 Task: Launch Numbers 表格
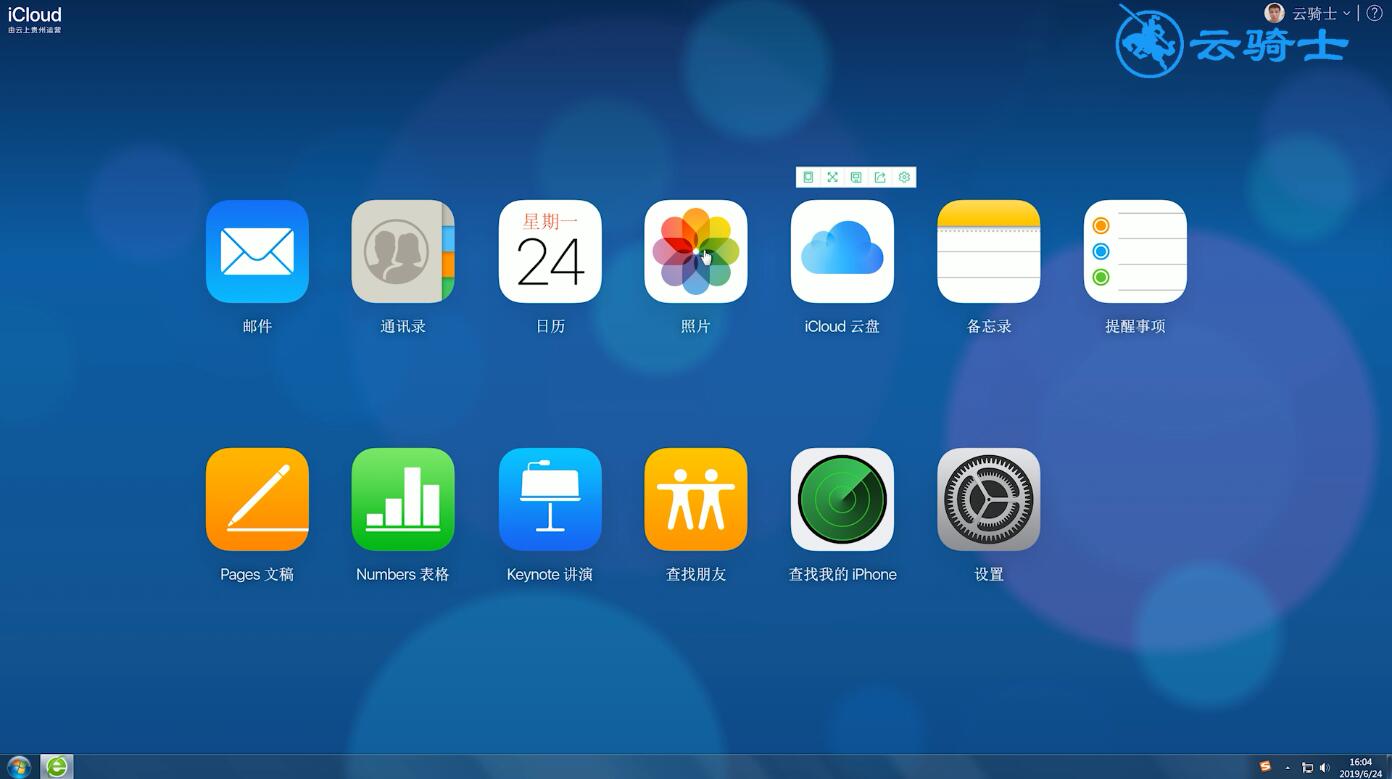403,499
